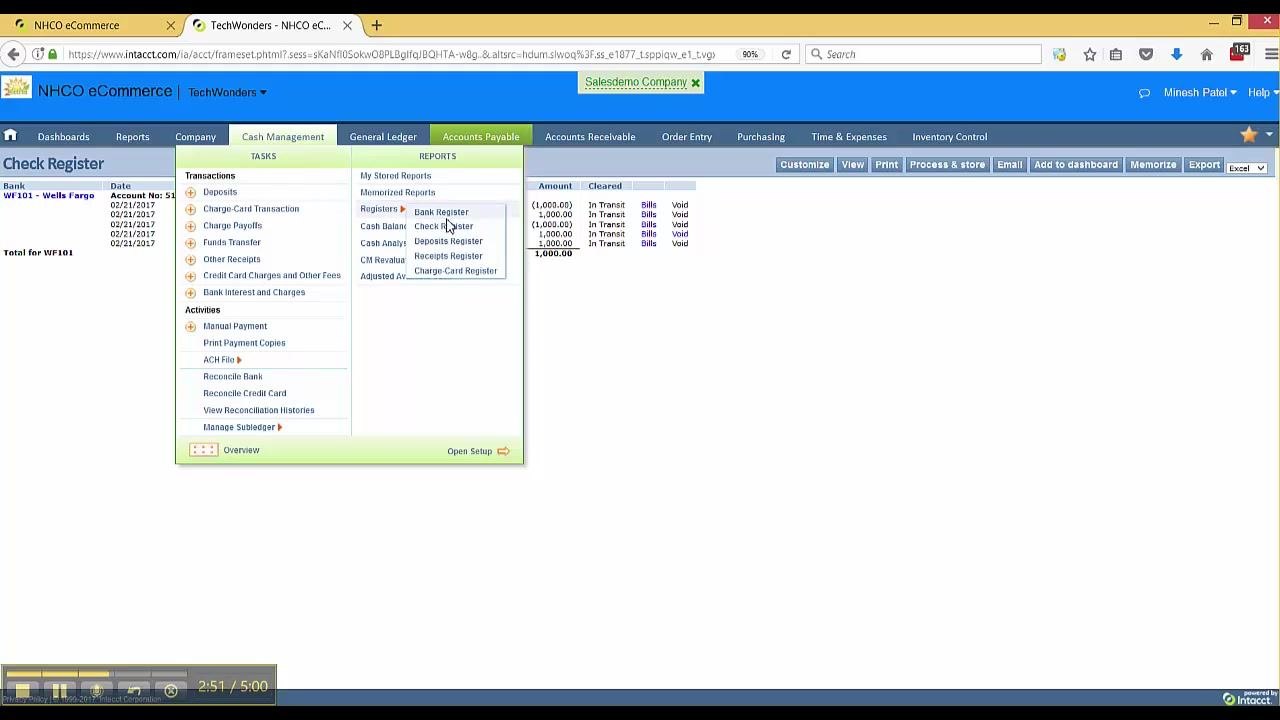
Task: Add a new Deposits transaction via plus icon
Action: tap(191, 192)
